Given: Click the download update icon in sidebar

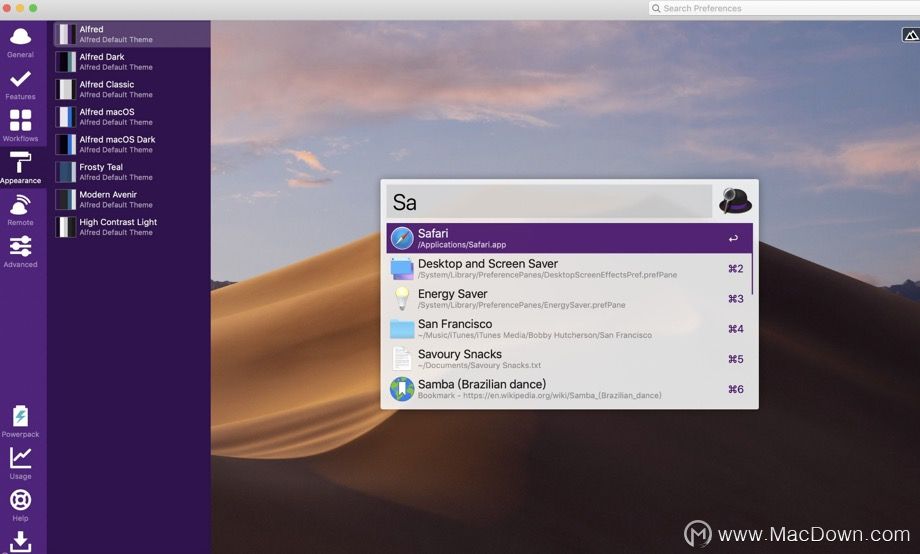Looking at the screenshot, I should (21, 541).
